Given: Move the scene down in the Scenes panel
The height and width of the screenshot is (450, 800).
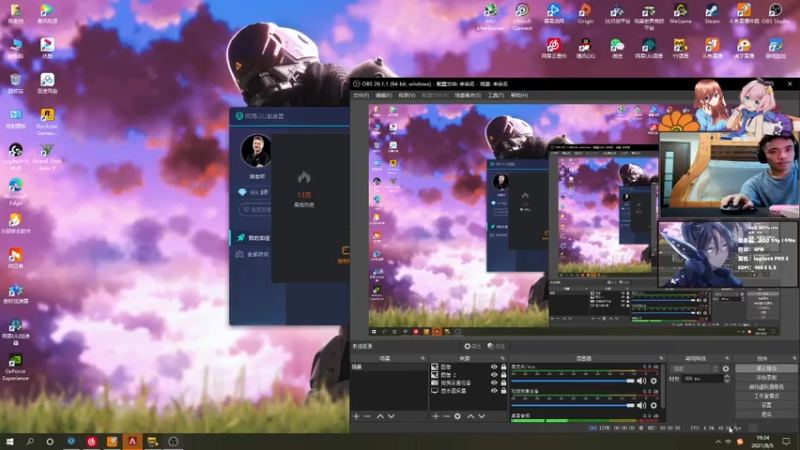Looking at the screenshot, I should pyautogui.click(x=391, y=416).
